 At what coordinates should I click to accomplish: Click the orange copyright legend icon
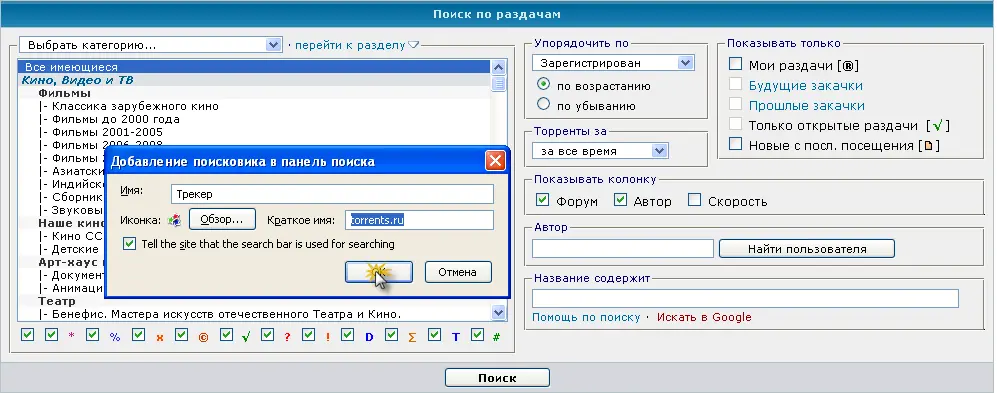point(203,338)
